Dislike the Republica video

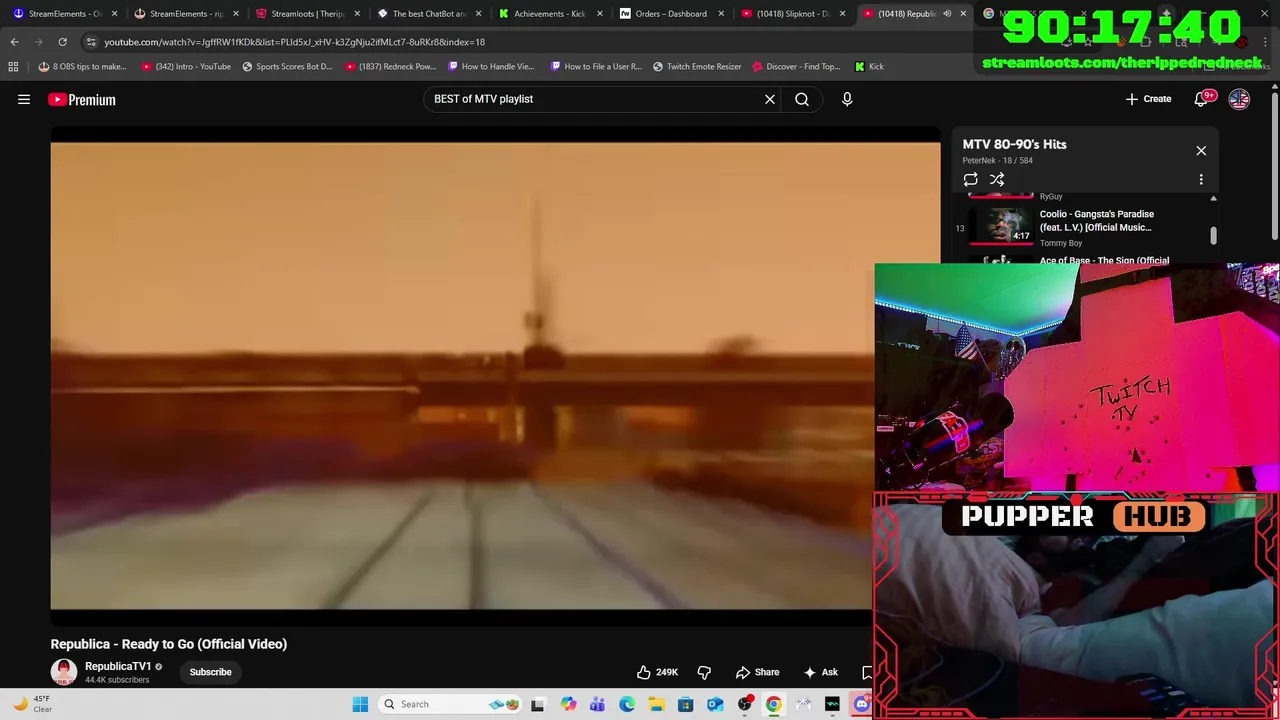[704, 672]
